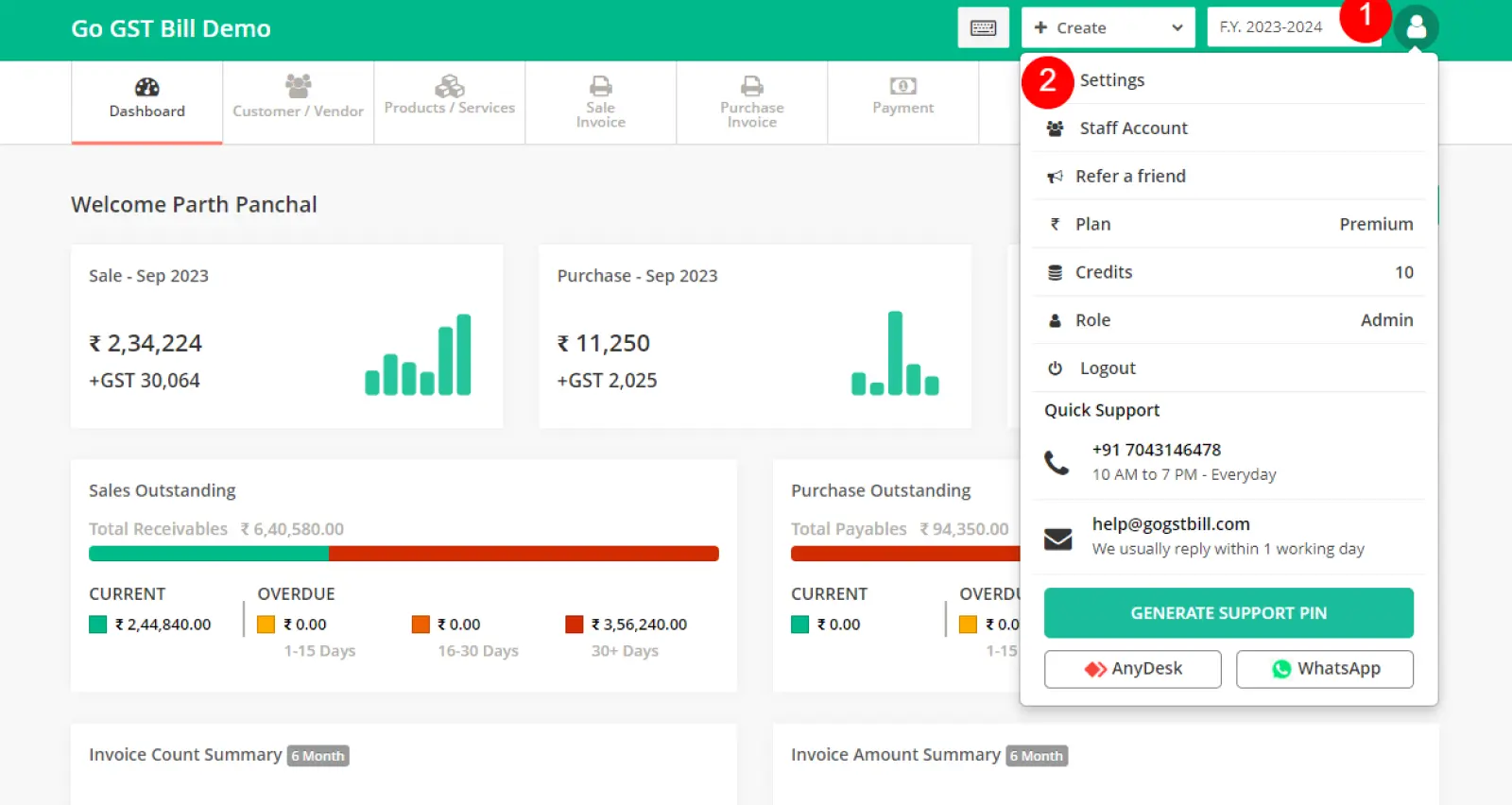This screenshot has height=805, width=1512.
Task: Click the plus icon on Create
Action: click(1040, 27)
